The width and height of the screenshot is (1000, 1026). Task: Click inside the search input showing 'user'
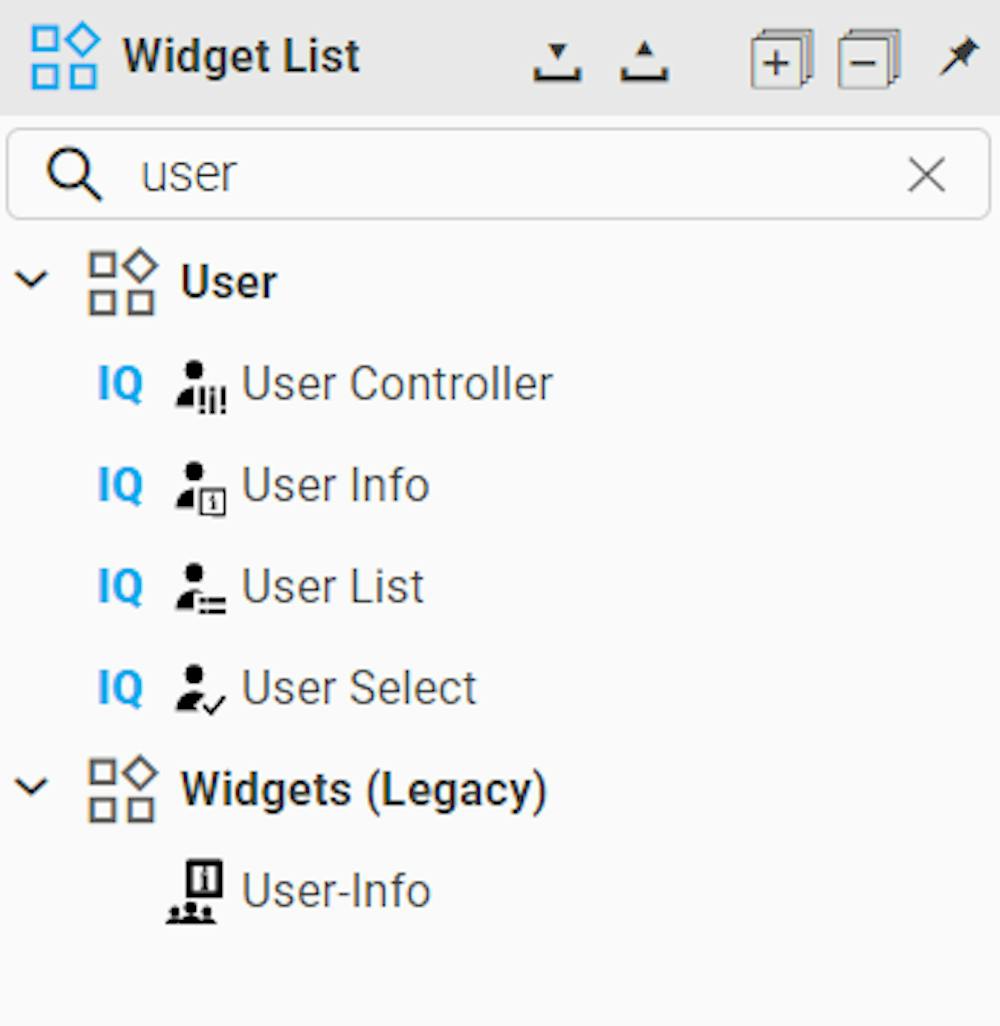[400, 174]
